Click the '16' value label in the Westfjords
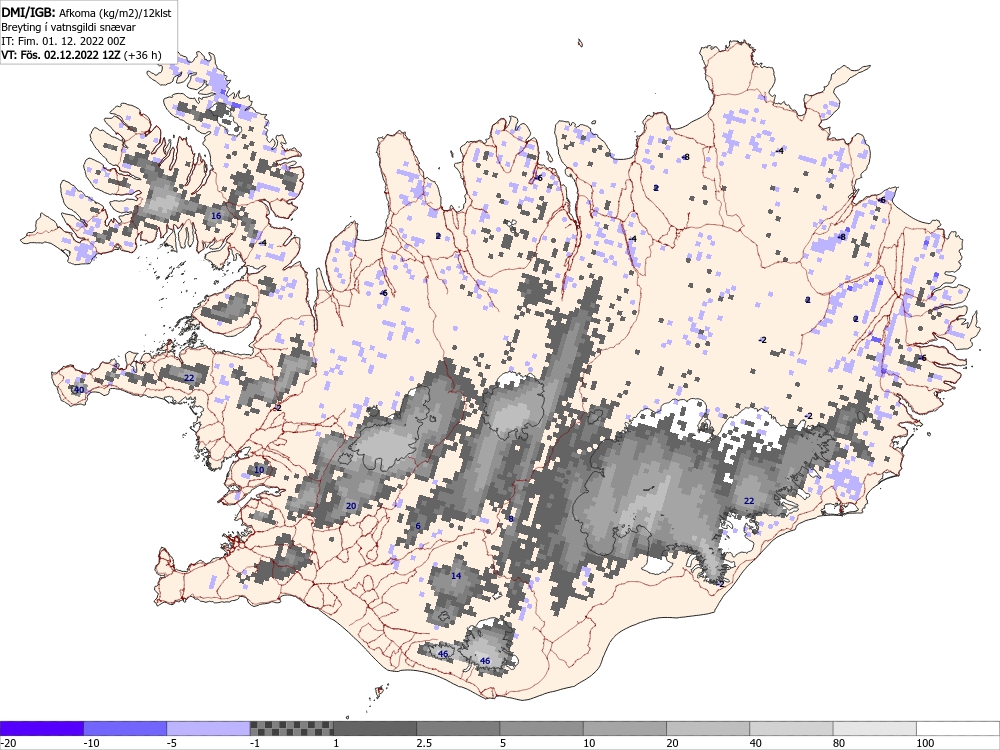The width and height of the screenshot is (1000, 750). click(x=216, y=216)
